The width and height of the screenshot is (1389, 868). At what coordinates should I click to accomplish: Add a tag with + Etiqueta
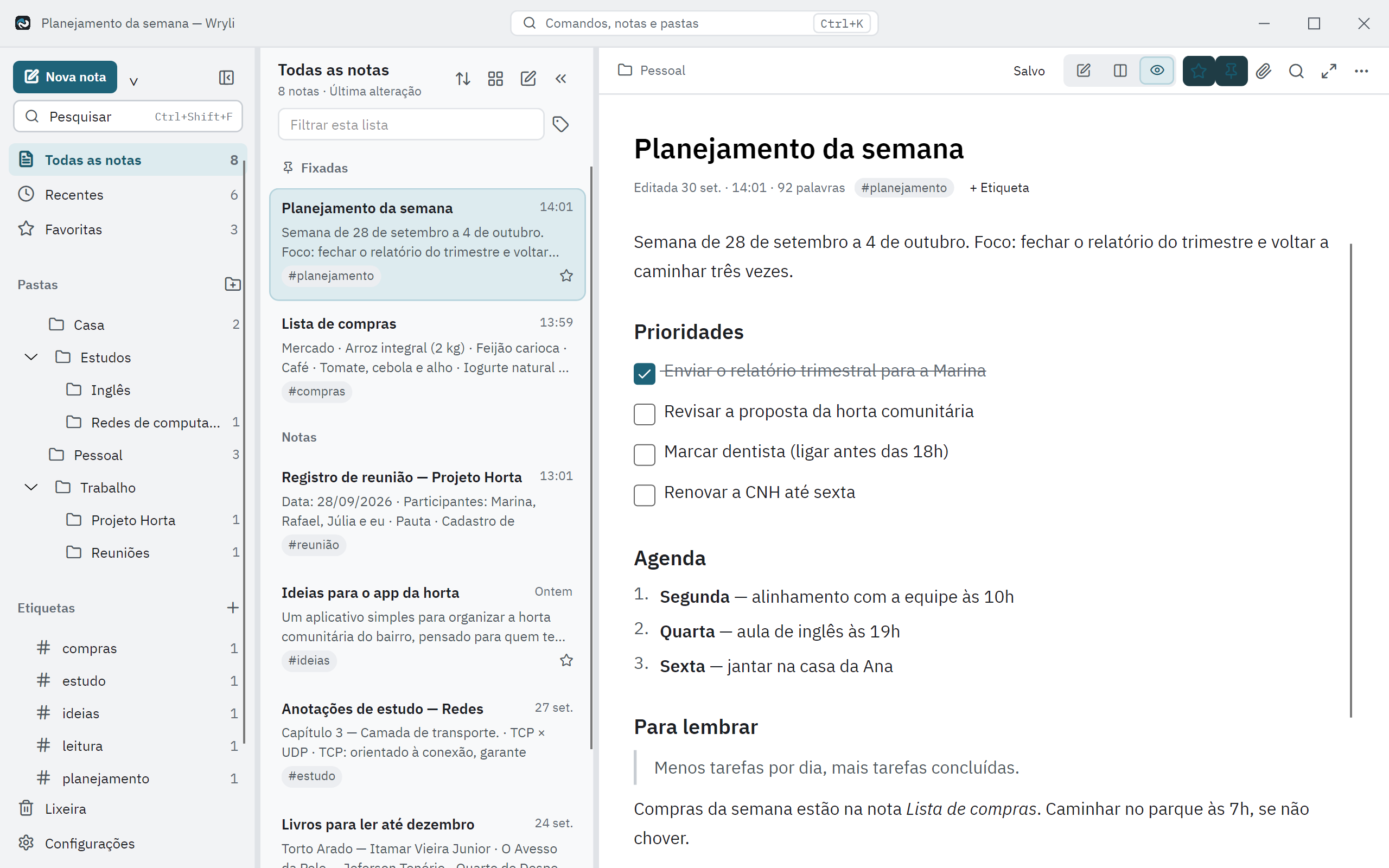(x=999, y=188)
